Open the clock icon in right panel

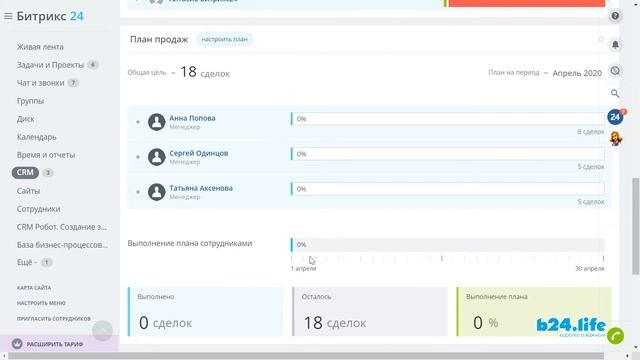pos(615,71)
